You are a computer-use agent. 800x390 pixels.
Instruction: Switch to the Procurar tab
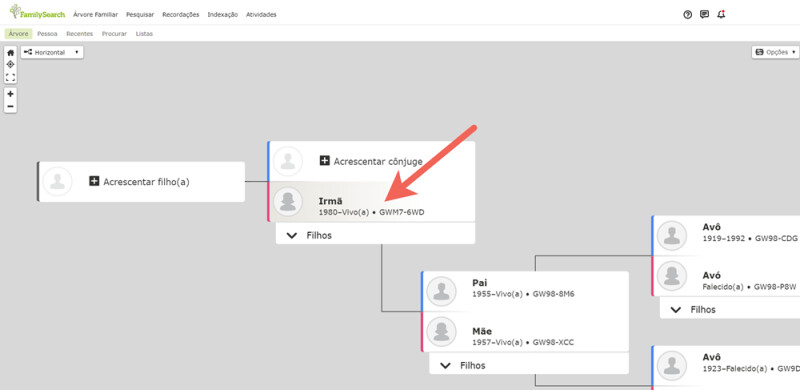click(x=114, y=34)
